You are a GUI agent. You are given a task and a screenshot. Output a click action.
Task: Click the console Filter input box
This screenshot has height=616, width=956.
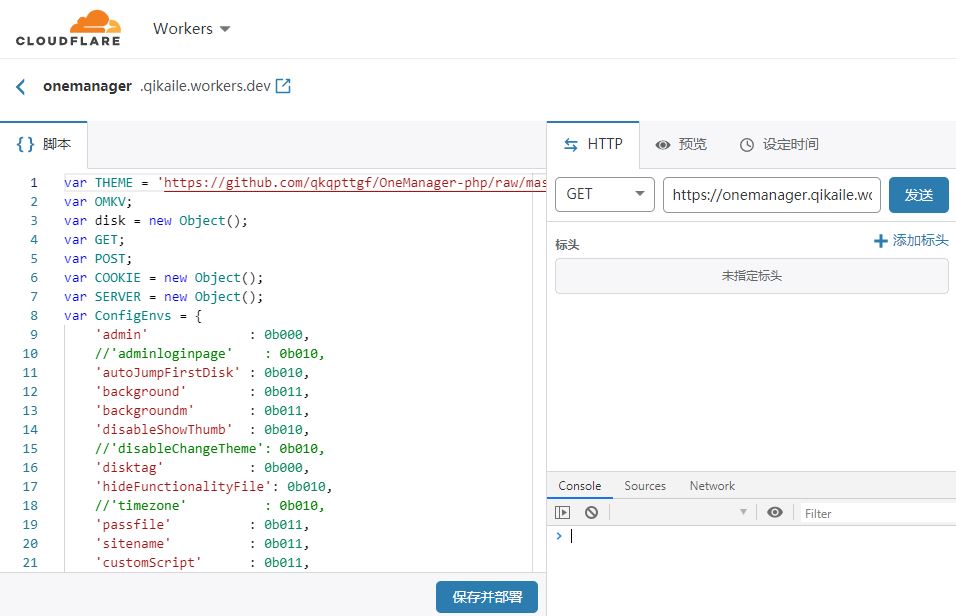pos(875,513)
